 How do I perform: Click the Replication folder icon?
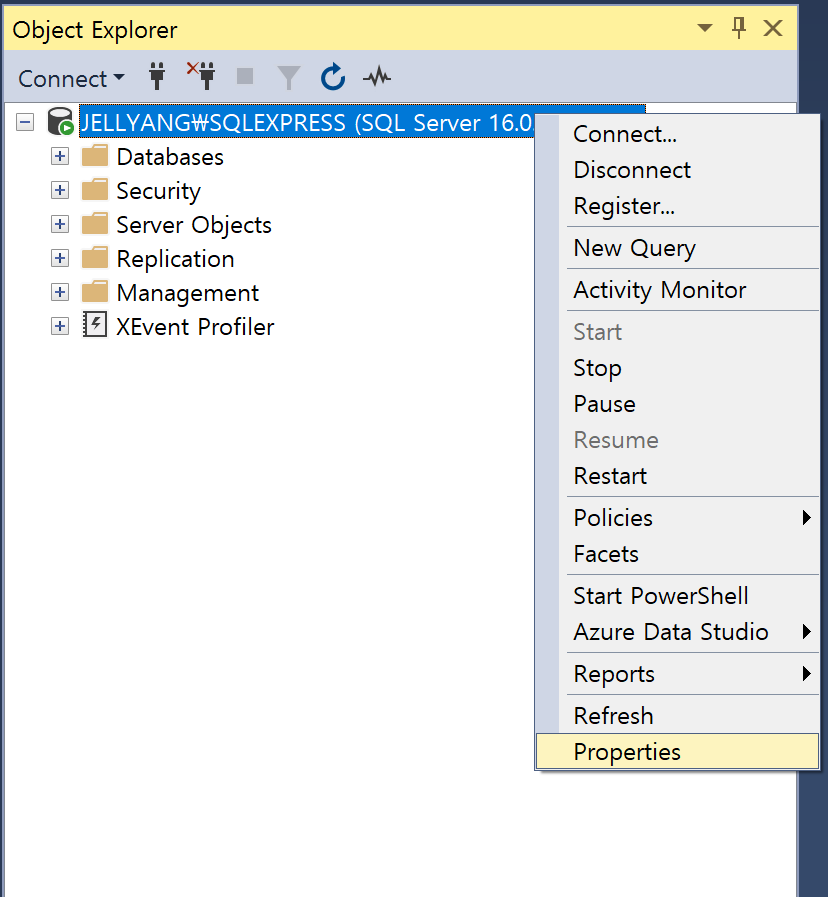95,257
